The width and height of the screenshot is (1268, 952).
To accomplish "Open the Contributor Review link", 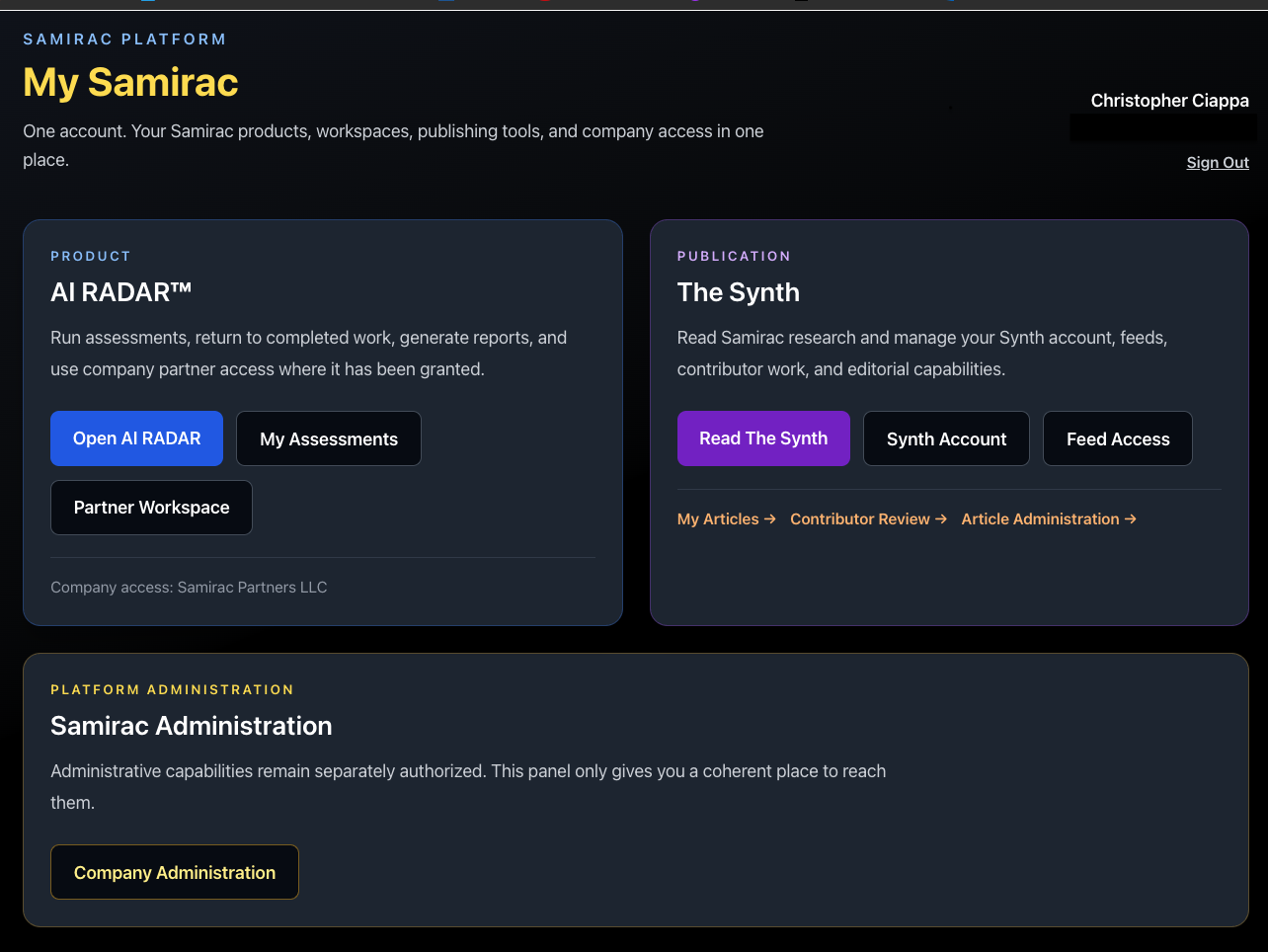I will pyautogui.click(x=869, y=519).
